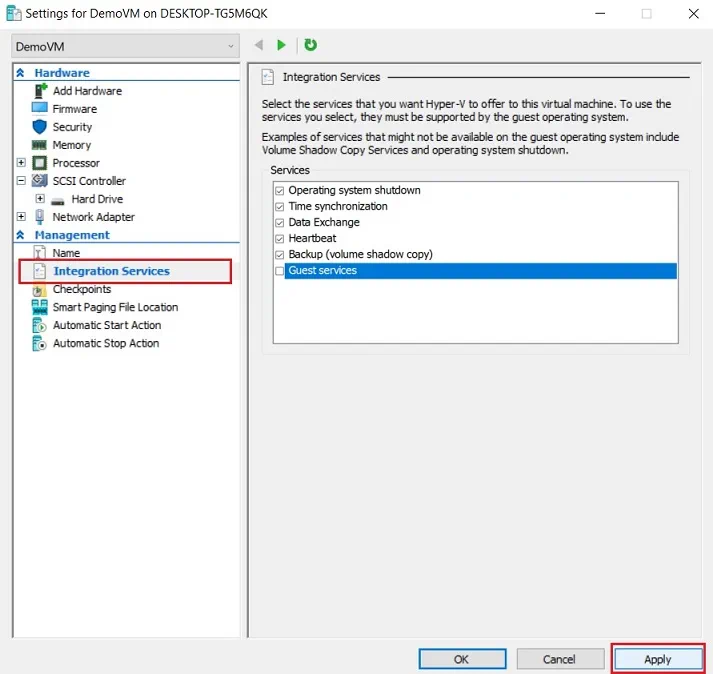Select the Firmware monitor icon
Viewport: 713px width, 674px height.
point(40,109)
